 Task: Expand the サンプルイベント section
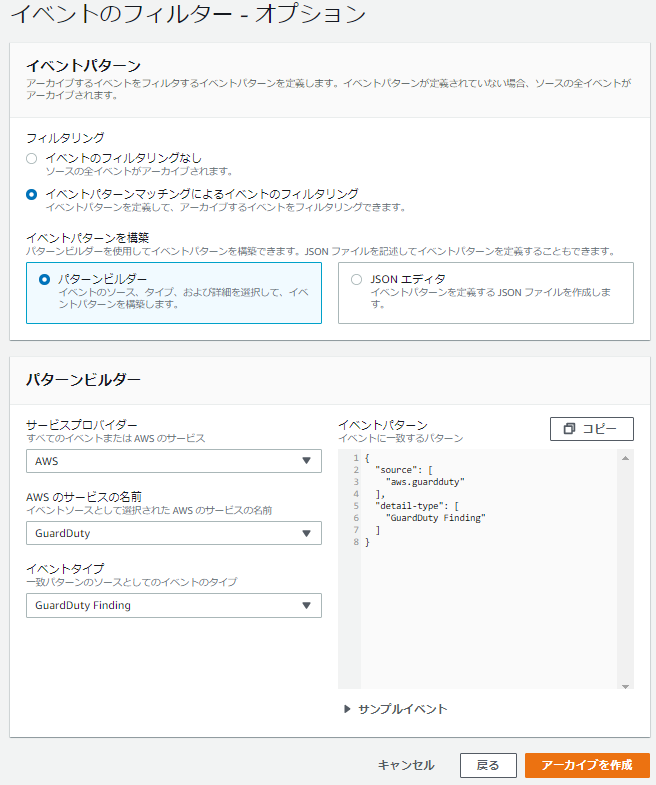pyautogui.click(x=396, y=709)
